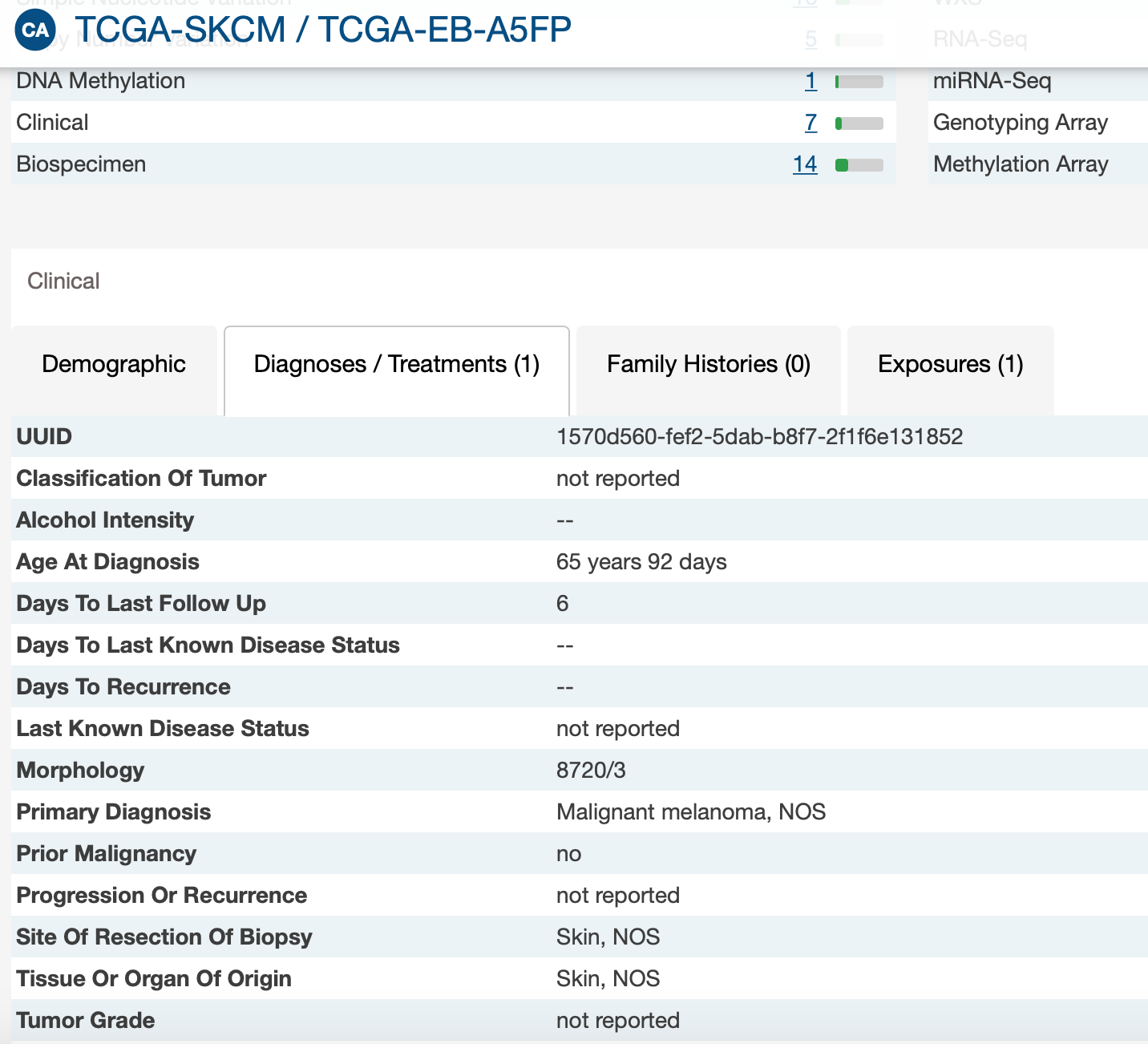
Task: Click the Clinical section heading
Action: (x=63, y=281)
